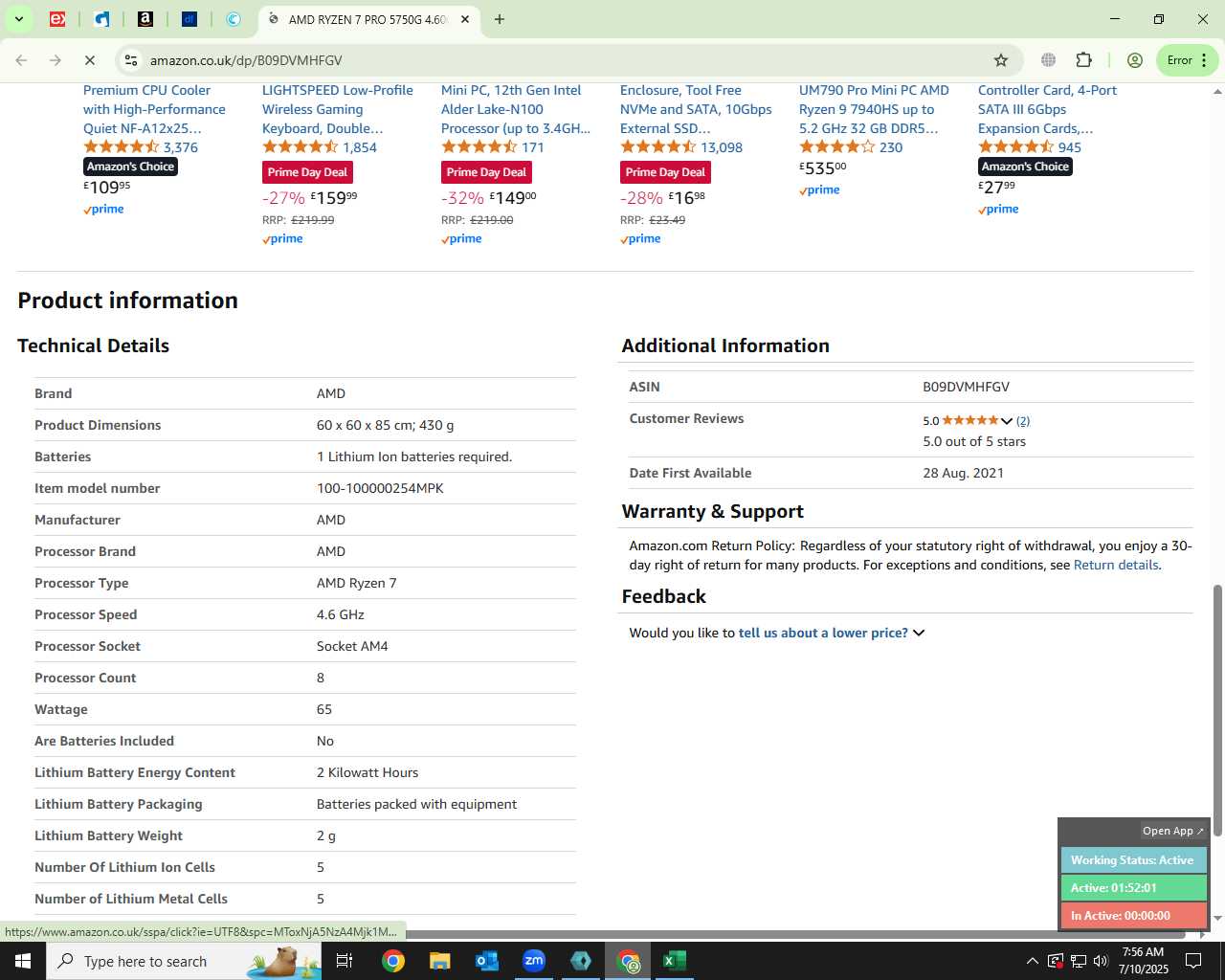Open Outlook from the taskbar
Viewport: 1225px width, 980px height.
(487, 961)
